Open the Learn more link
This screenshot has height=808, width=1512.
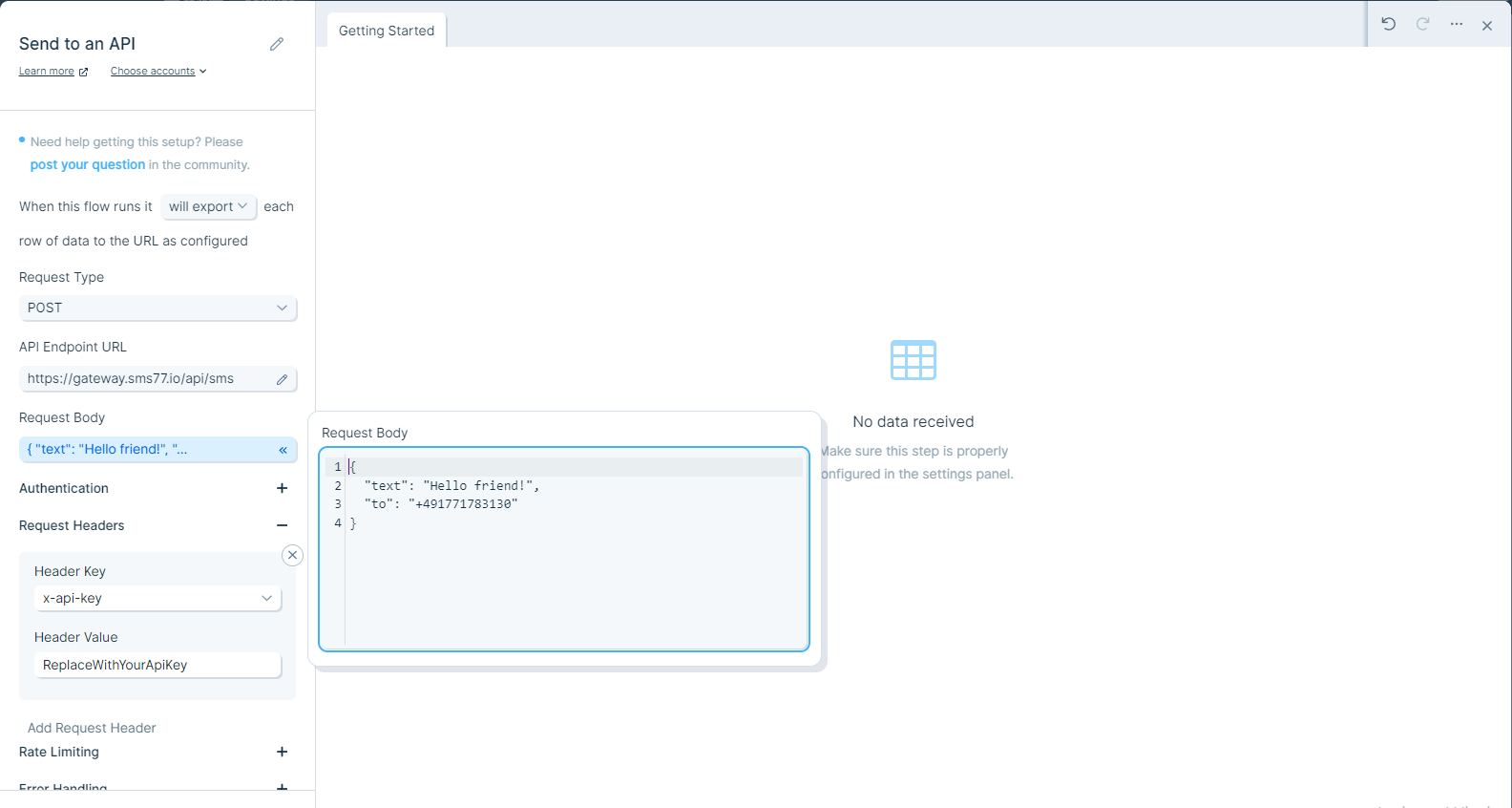pos(52,72)
